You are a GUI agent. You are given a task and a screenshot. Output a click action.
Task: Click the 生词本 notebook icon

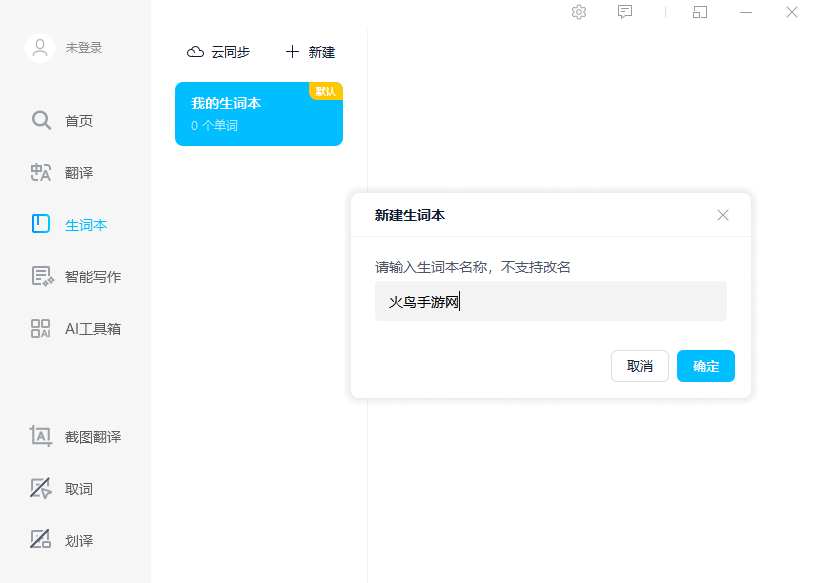click(x=41, y=224)
